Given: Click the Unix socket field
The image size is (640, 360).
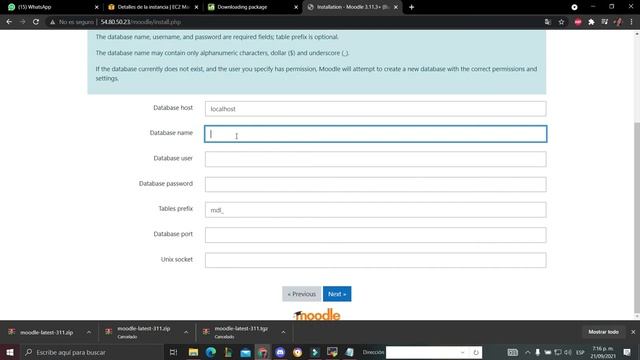Looking at the screenshot, I should [x=376, y=260].
